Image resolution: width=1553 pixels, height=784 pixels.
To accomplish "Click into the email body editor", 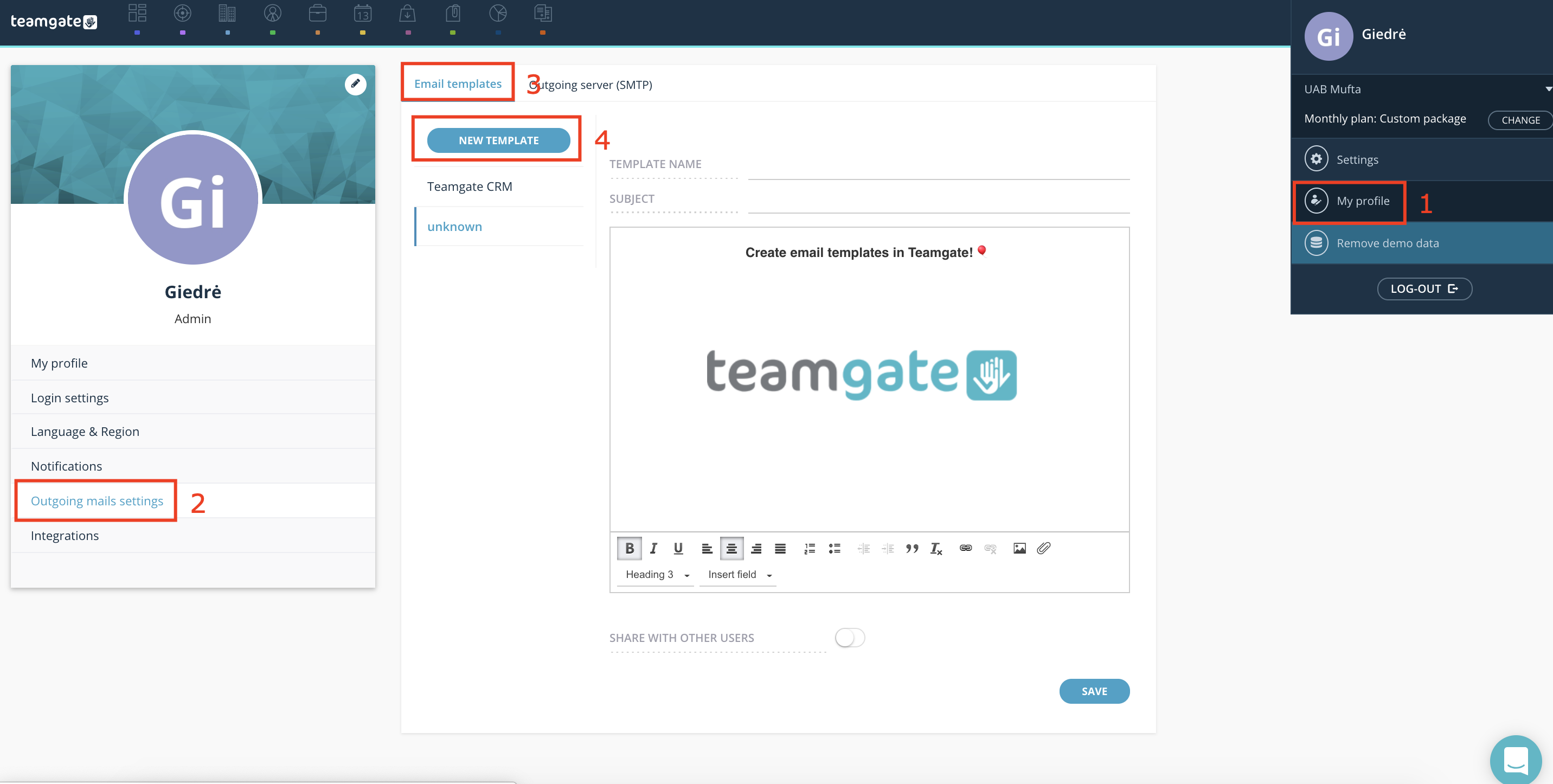I will [x=869, y=380].
